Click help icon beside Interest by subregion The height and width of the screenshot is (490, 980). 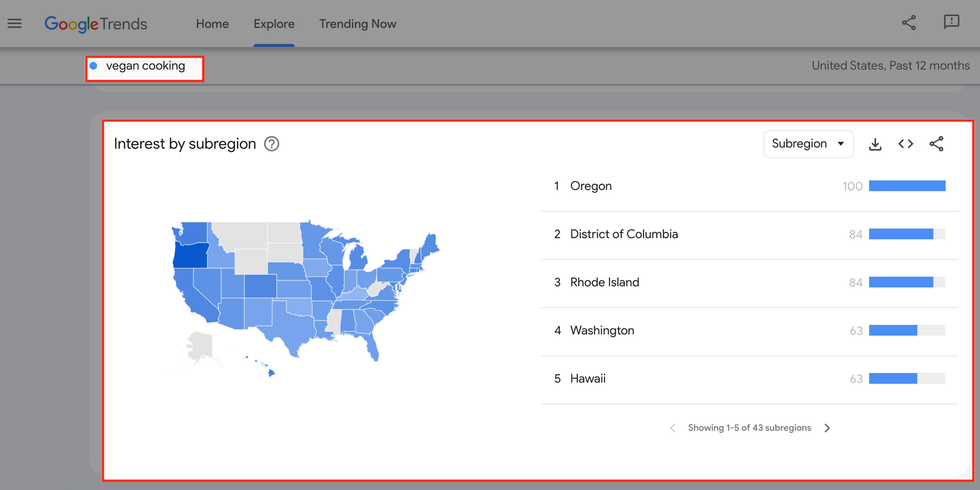click(x=271, y=144)
